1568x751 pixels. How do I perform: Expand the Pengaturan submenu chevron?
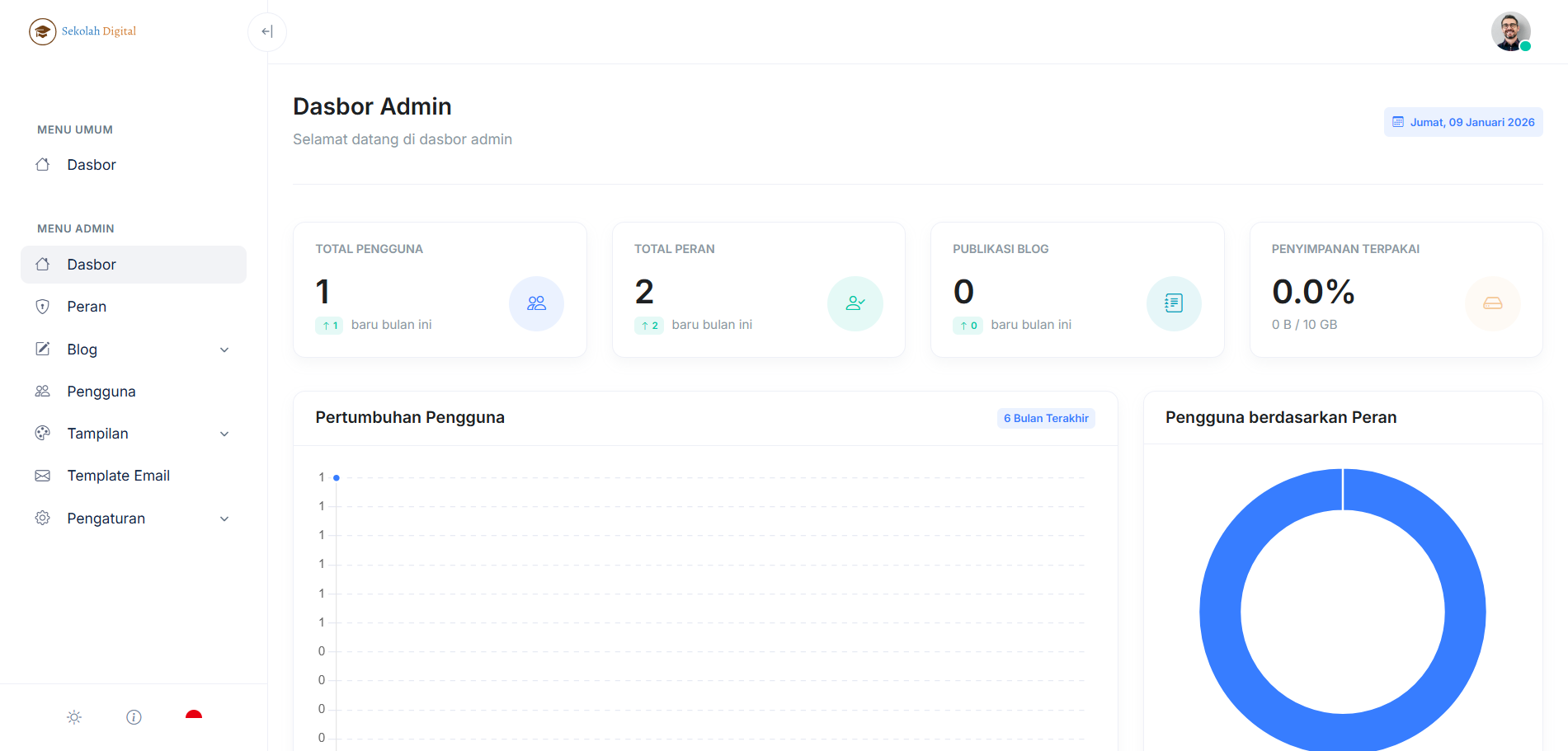tap(224, 519)
